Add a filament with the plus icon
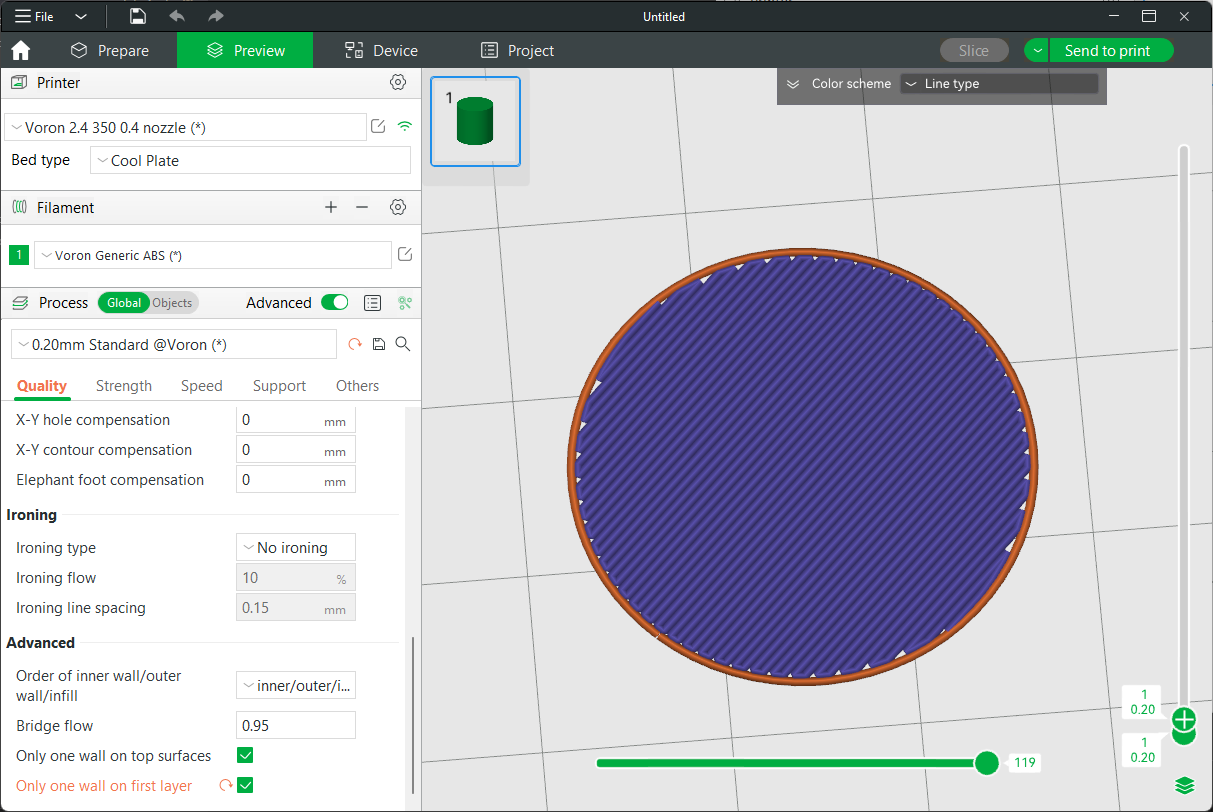The height and width of the screenshot is (812, 1213). 331,207
